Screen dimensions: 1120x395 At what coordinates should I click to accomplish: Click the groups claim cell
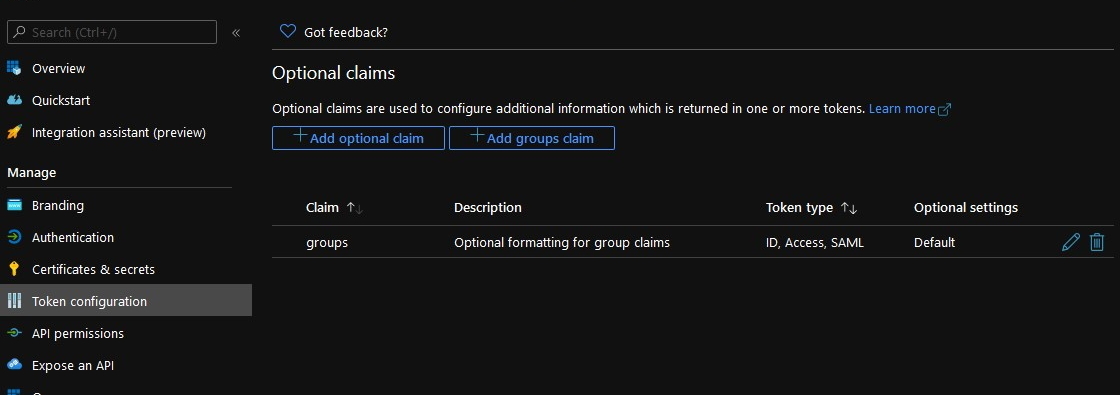[x=327, y=243]
